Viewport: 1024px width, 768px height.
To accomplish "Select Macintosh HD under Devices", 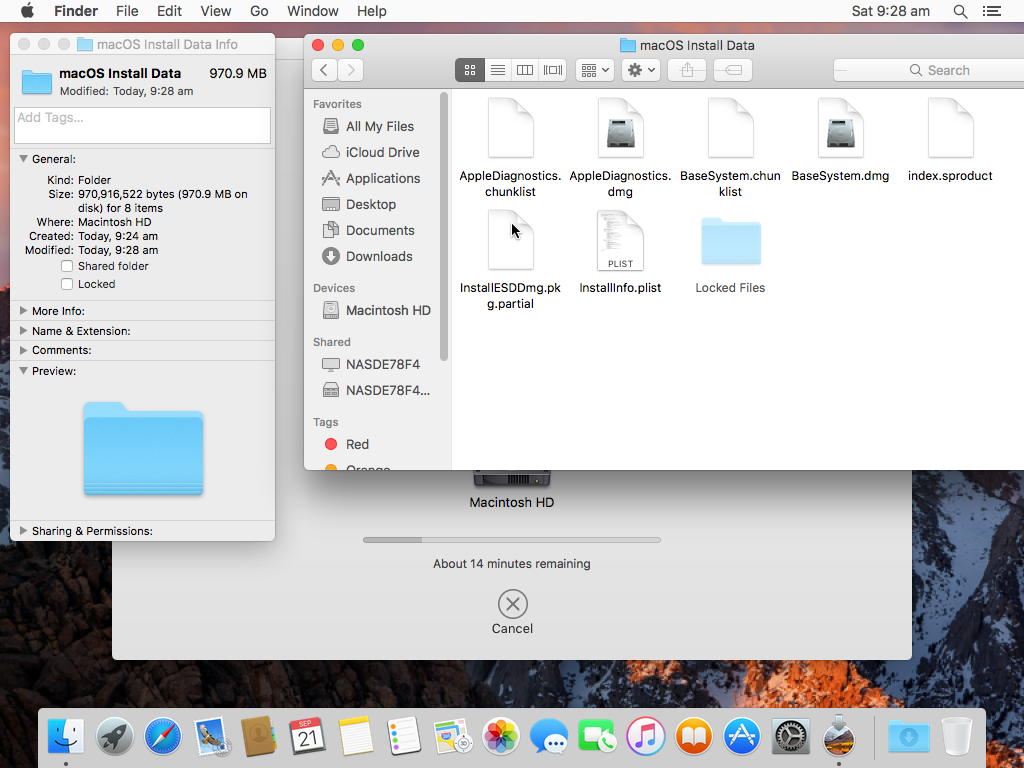I will [377, 310].
